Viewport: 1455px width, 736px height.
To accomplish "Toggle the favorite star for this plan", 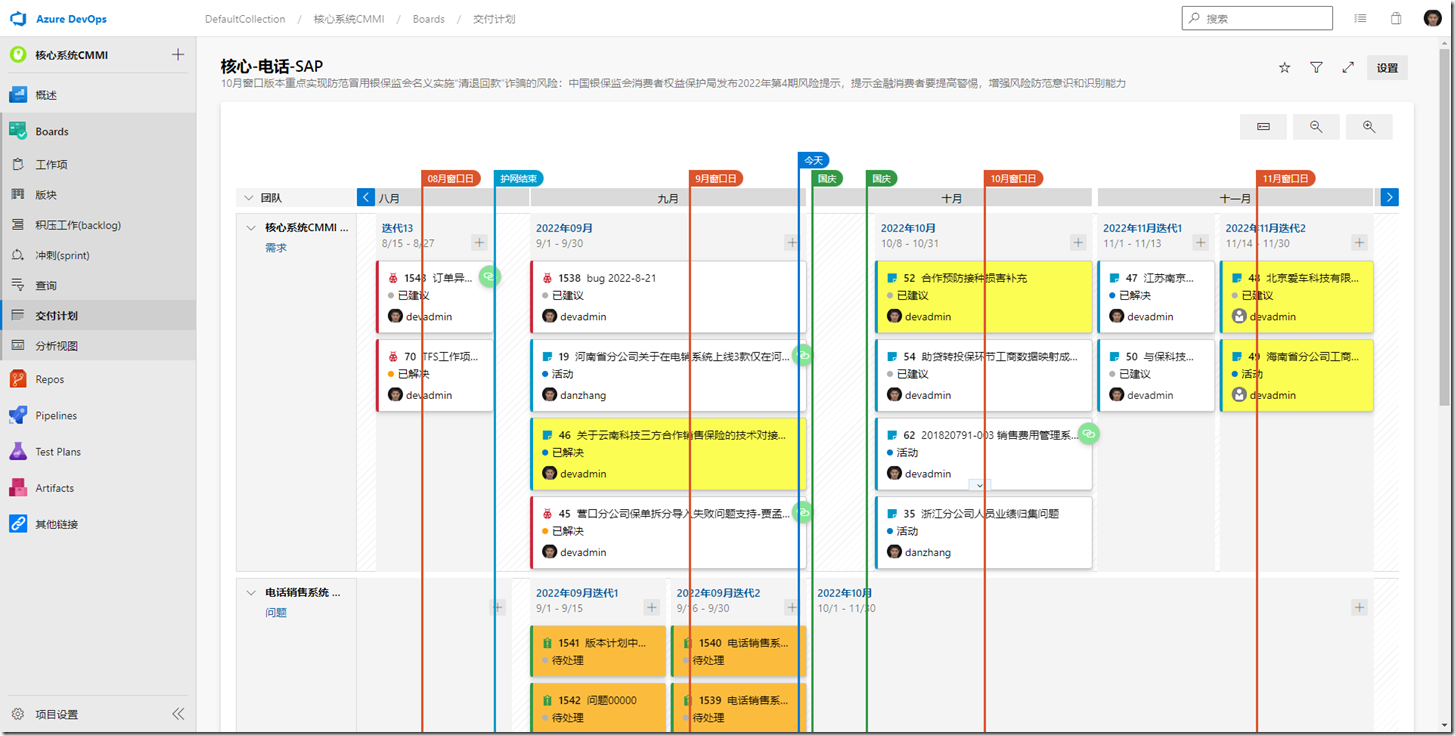I will (1284, 67).
